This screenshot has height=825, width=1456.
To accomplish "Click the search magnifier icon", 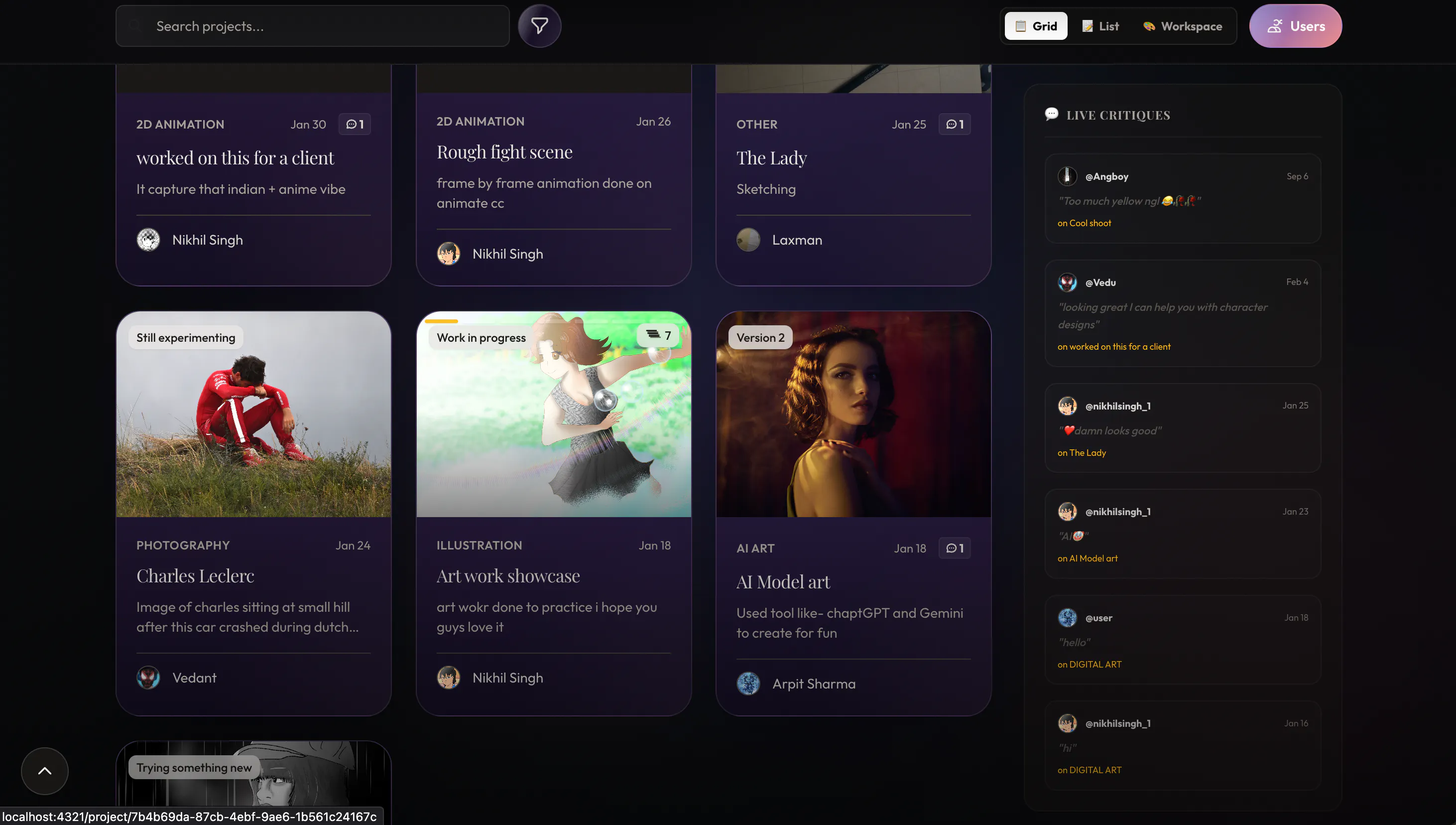I will pos(134,25).
